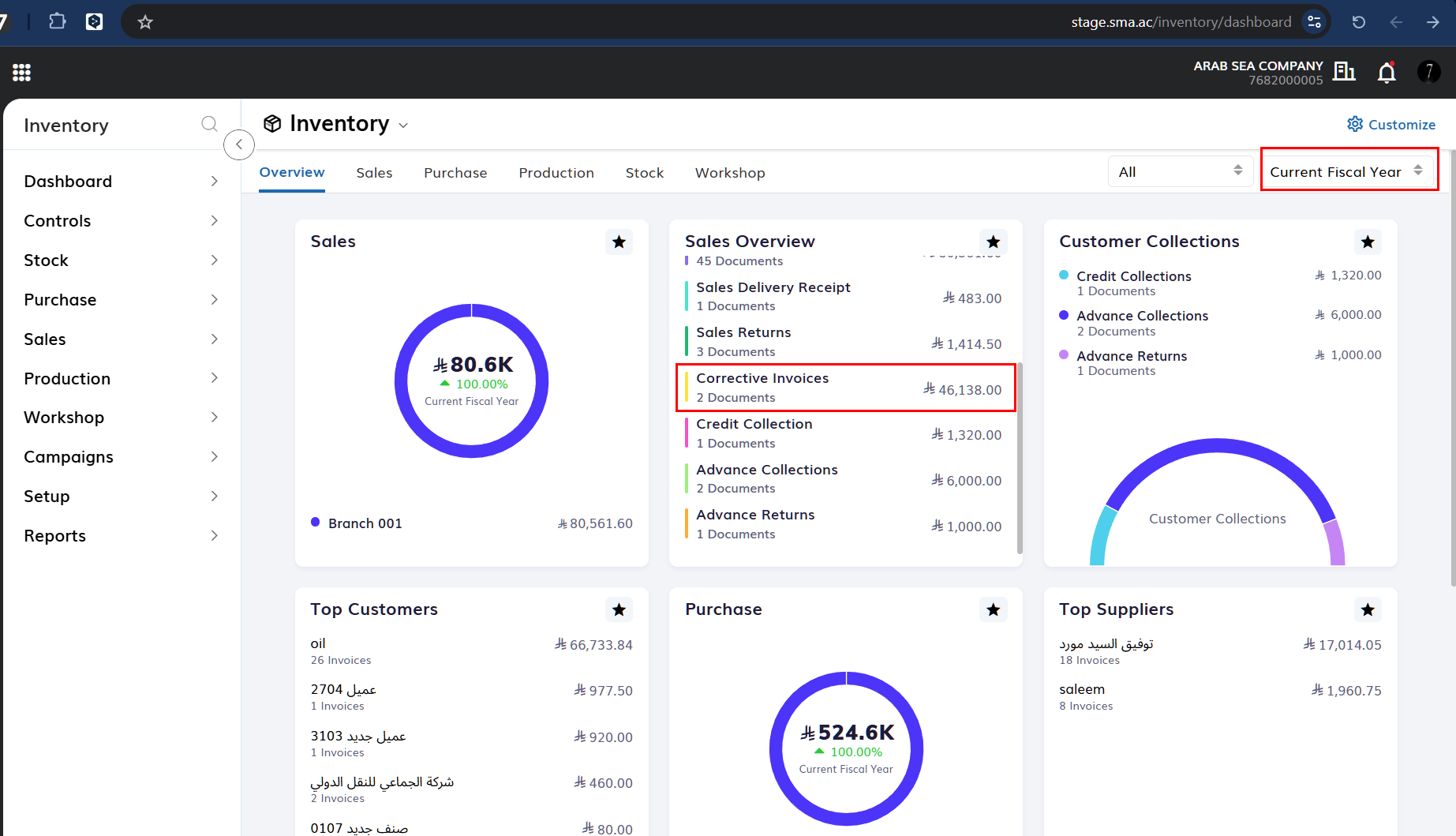Image resolution: width=1456 pixels, height=836 pixels.
Task: Toggle favorite star on Customer Collections card
Action: click(x=1368, y=242)
